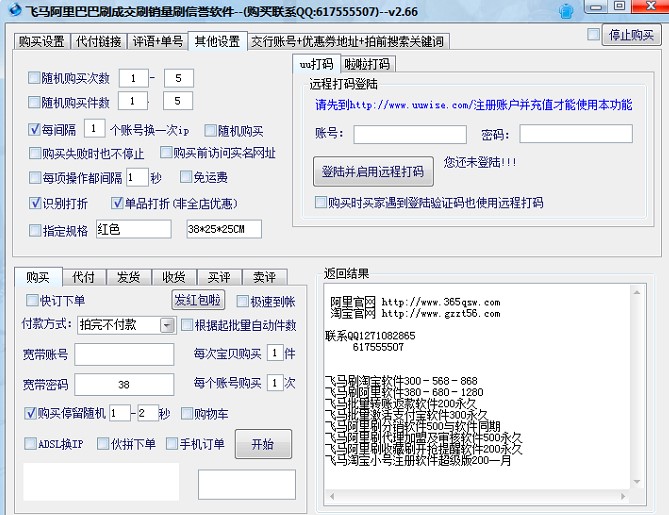Screen dimensions: 669x515
Task: Click the http://www.365qsw.com text line
Action: click(x=441, y=302)
